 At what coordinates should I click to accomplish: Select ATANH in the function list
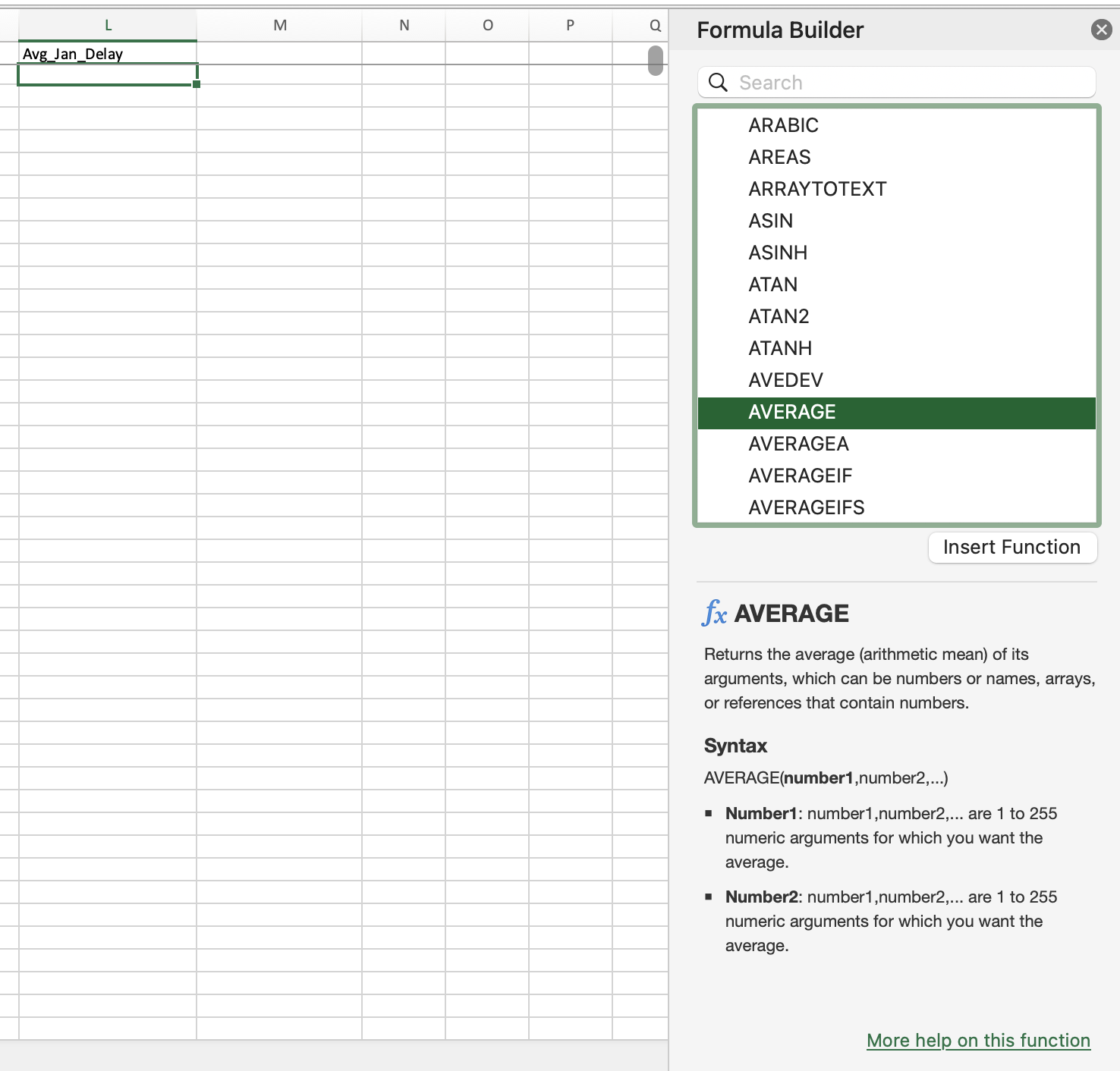(779, 348)
